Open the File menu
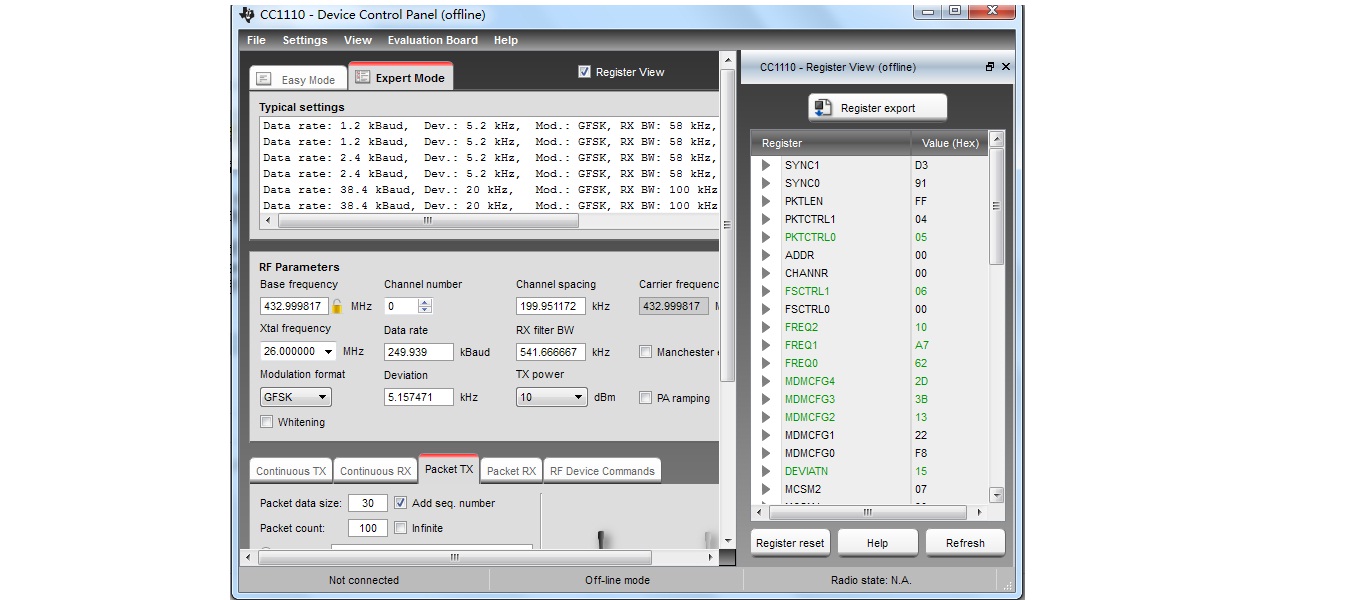 click(256, 40)
